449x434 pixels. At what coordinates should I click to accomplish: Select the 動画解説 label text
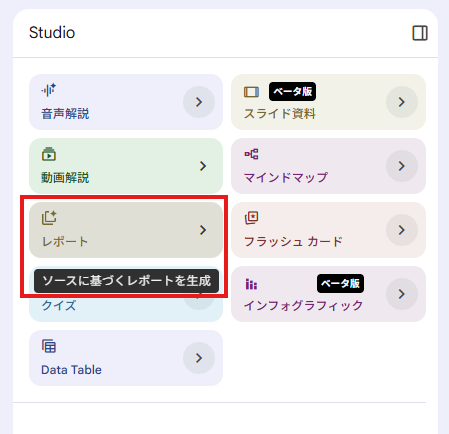tap(65, 178)
